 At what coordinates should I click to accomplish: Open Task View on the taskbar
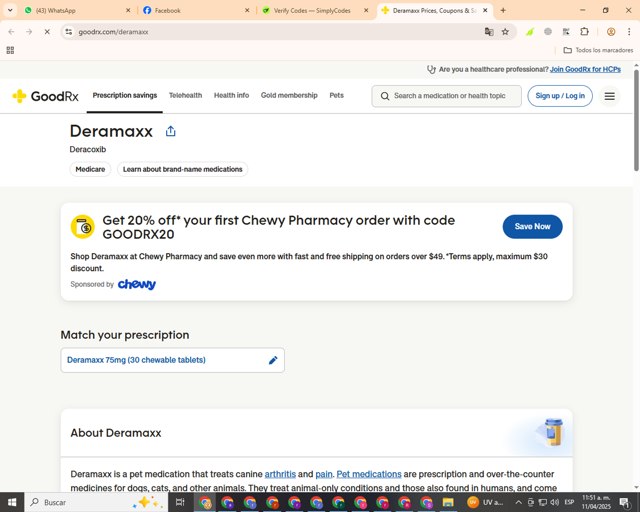180,502
